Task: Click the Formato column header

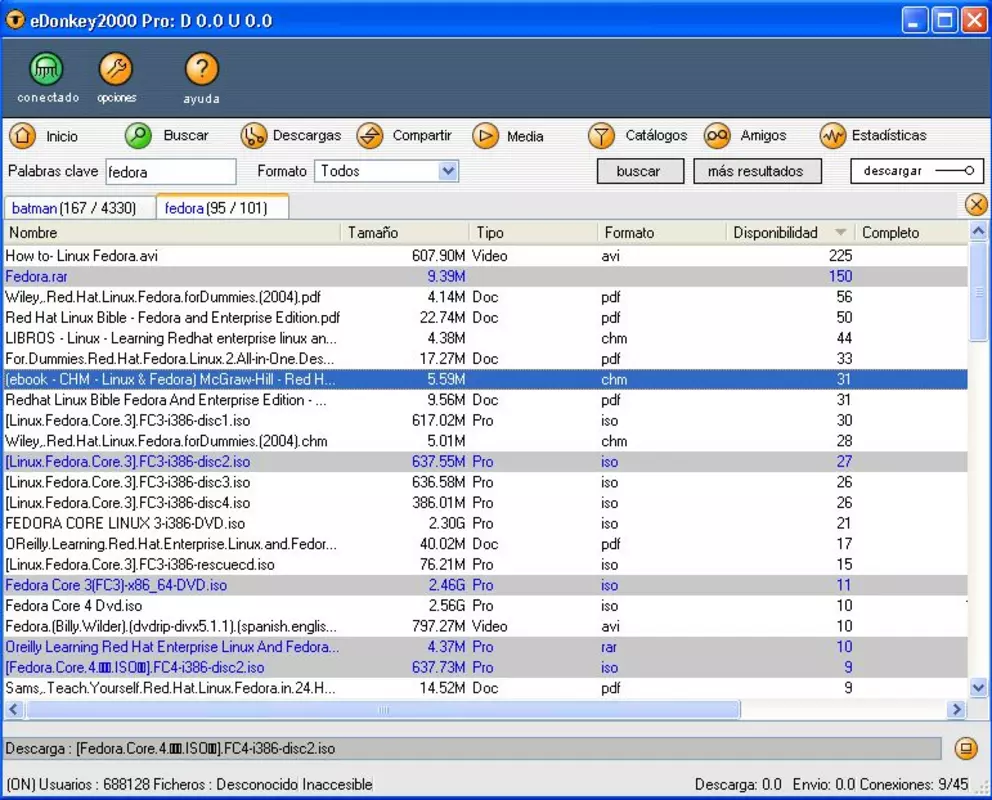Action: coord(662,233)
